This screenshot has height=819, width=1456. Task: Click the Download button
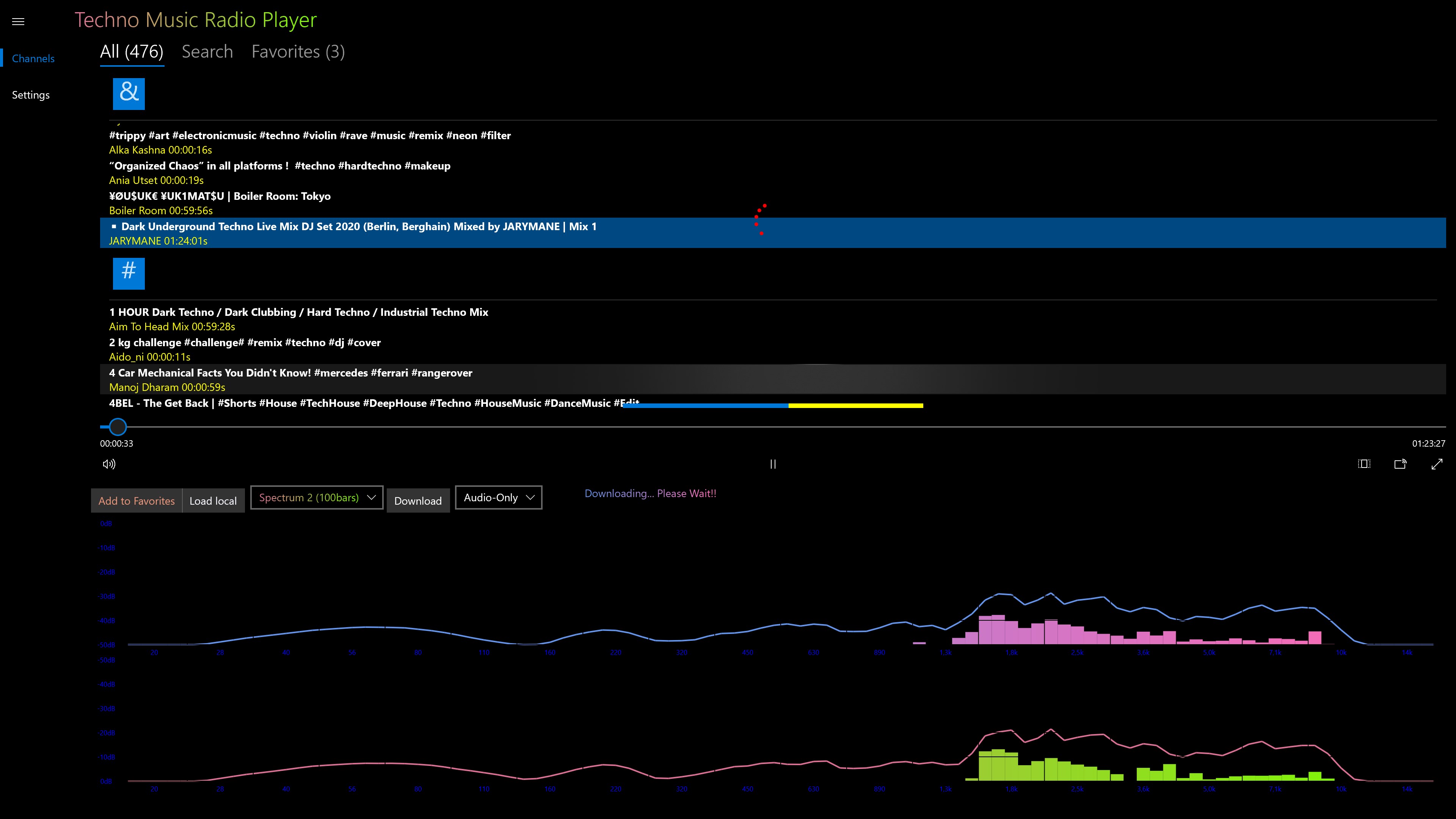418,501
